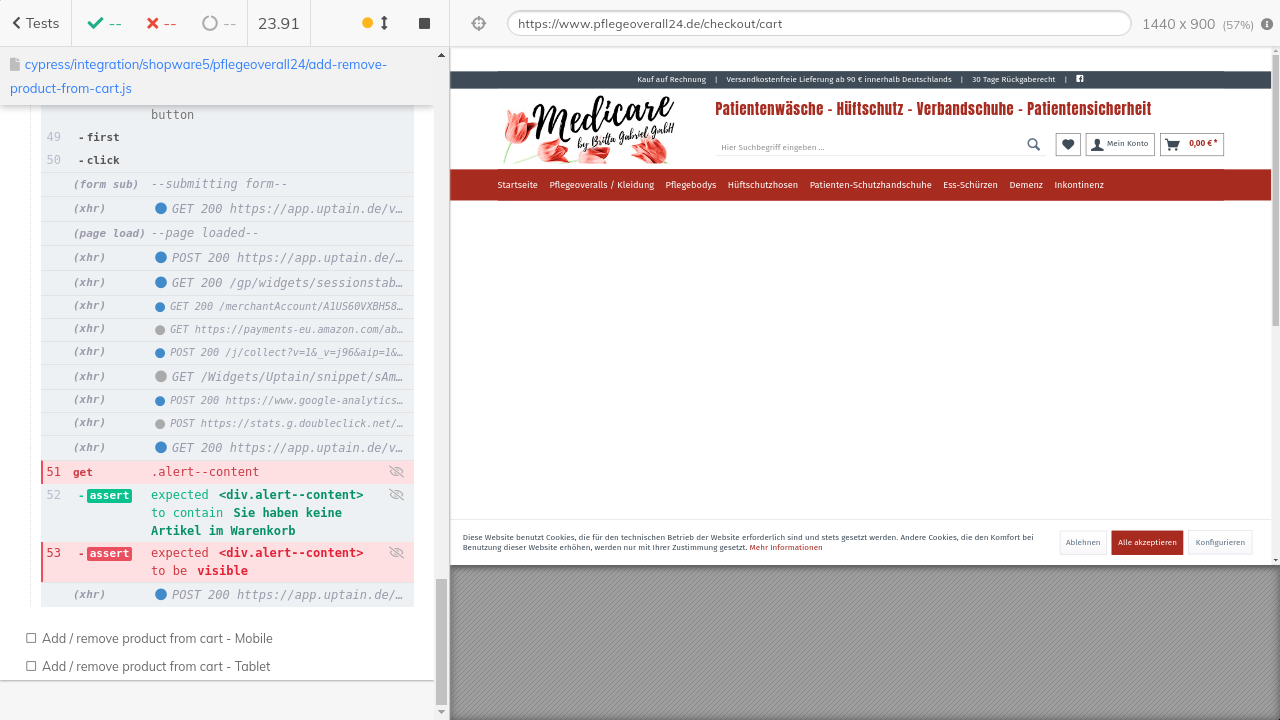Expand 'Add / remove product from cart - Mobile' test
This screenshot has width=1280, height=720.
(157, 638)
